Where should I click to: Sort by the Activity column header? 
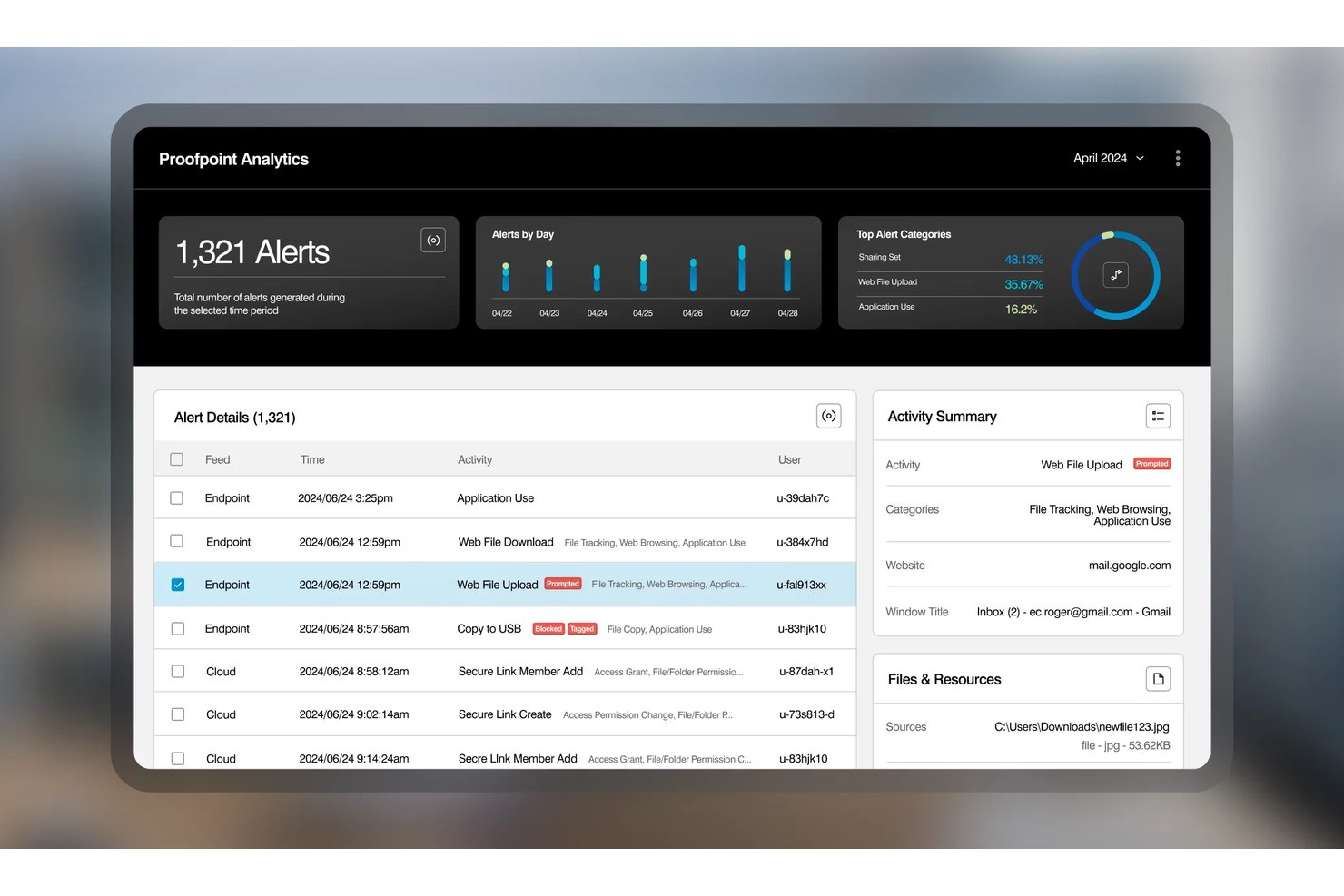475,459
